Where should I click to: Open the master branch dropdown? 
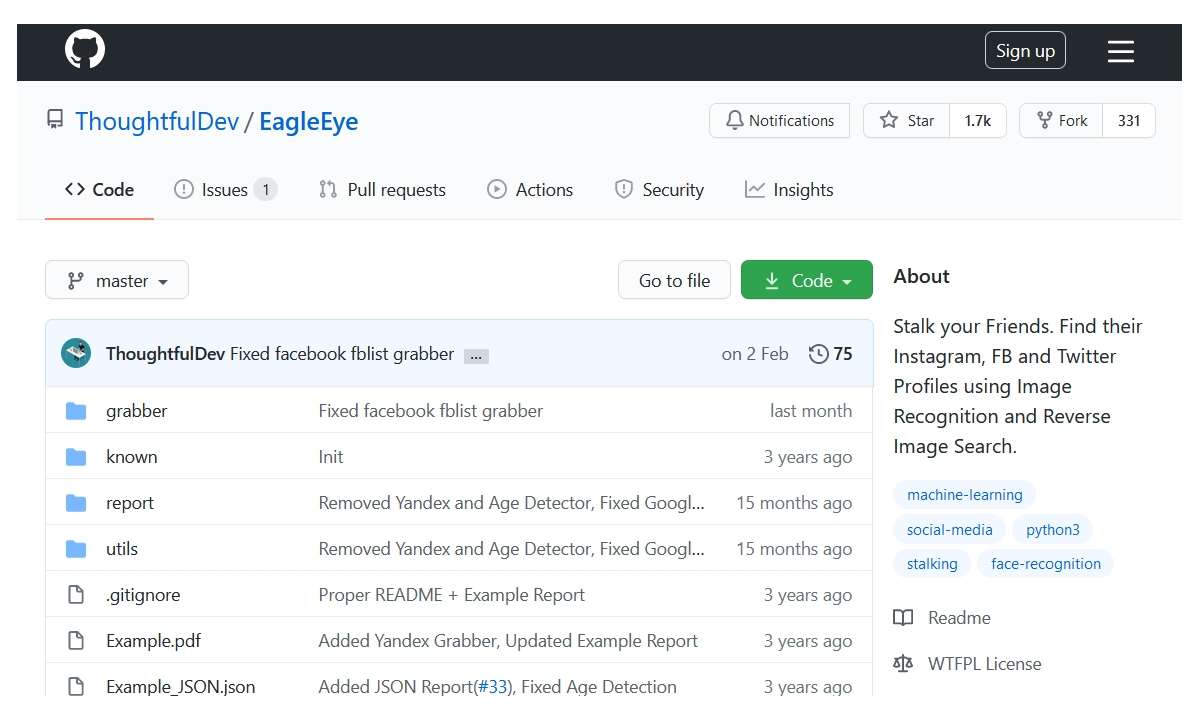click(117, 280)
